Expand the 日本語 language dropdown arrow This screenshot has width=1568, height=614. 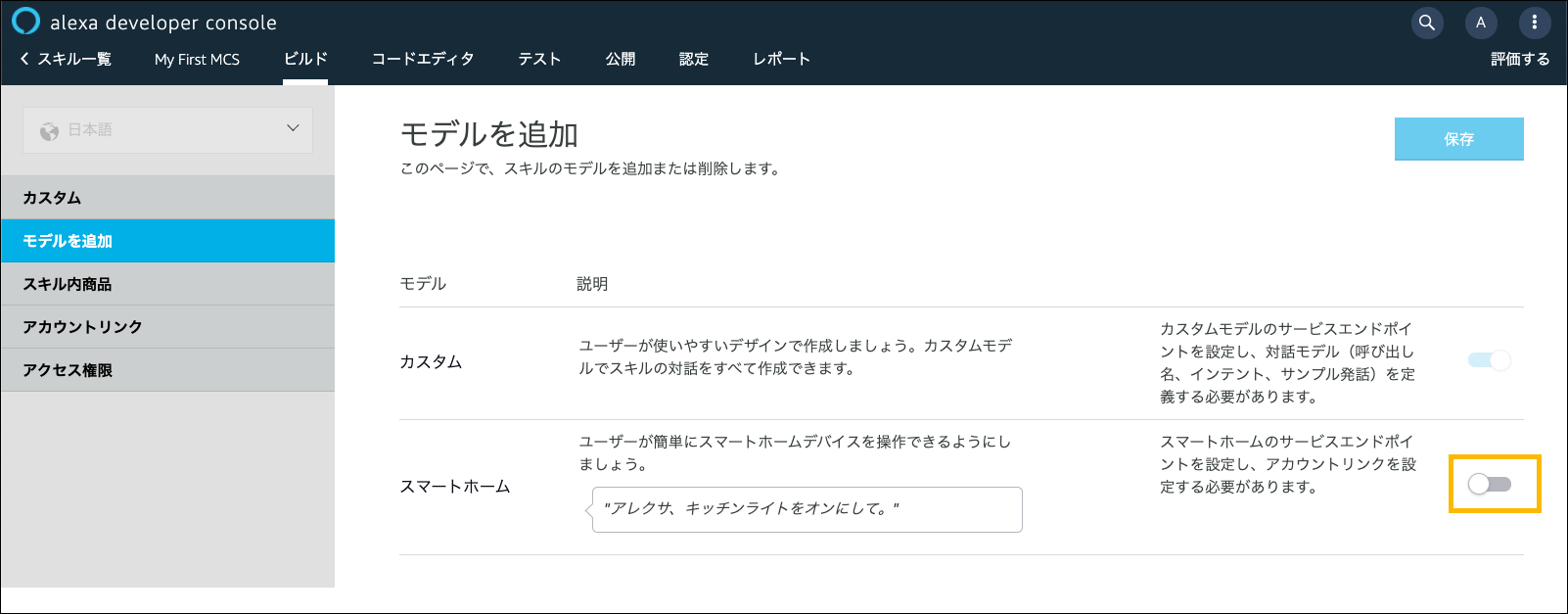point(292,128)
